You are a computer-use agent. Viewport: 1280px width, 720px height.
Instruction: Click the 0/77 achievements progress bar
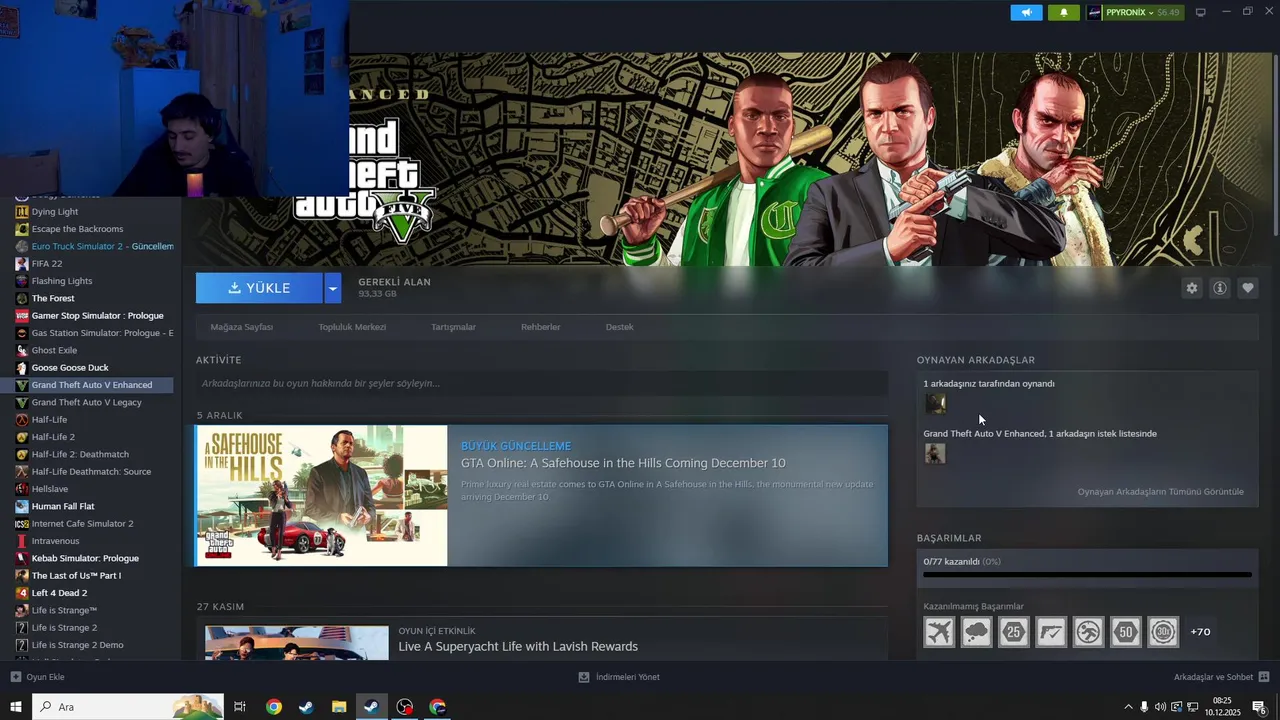[x=1087, y=575]
